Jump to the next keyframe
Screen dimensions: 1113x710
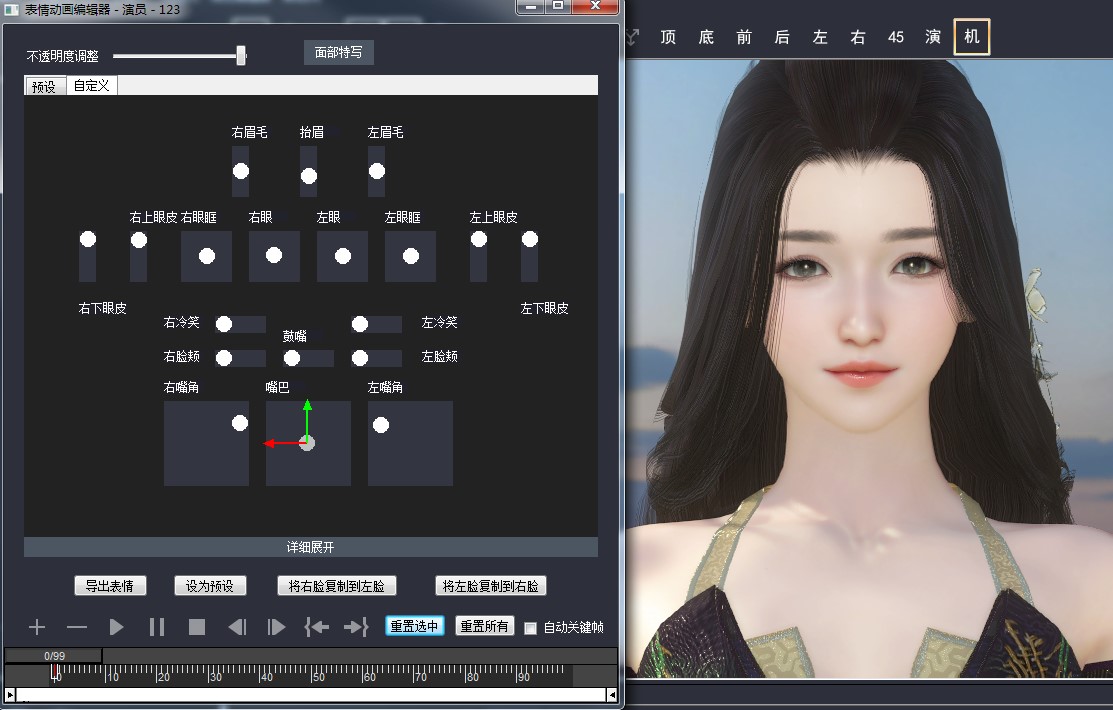click(x=356, y=627)
